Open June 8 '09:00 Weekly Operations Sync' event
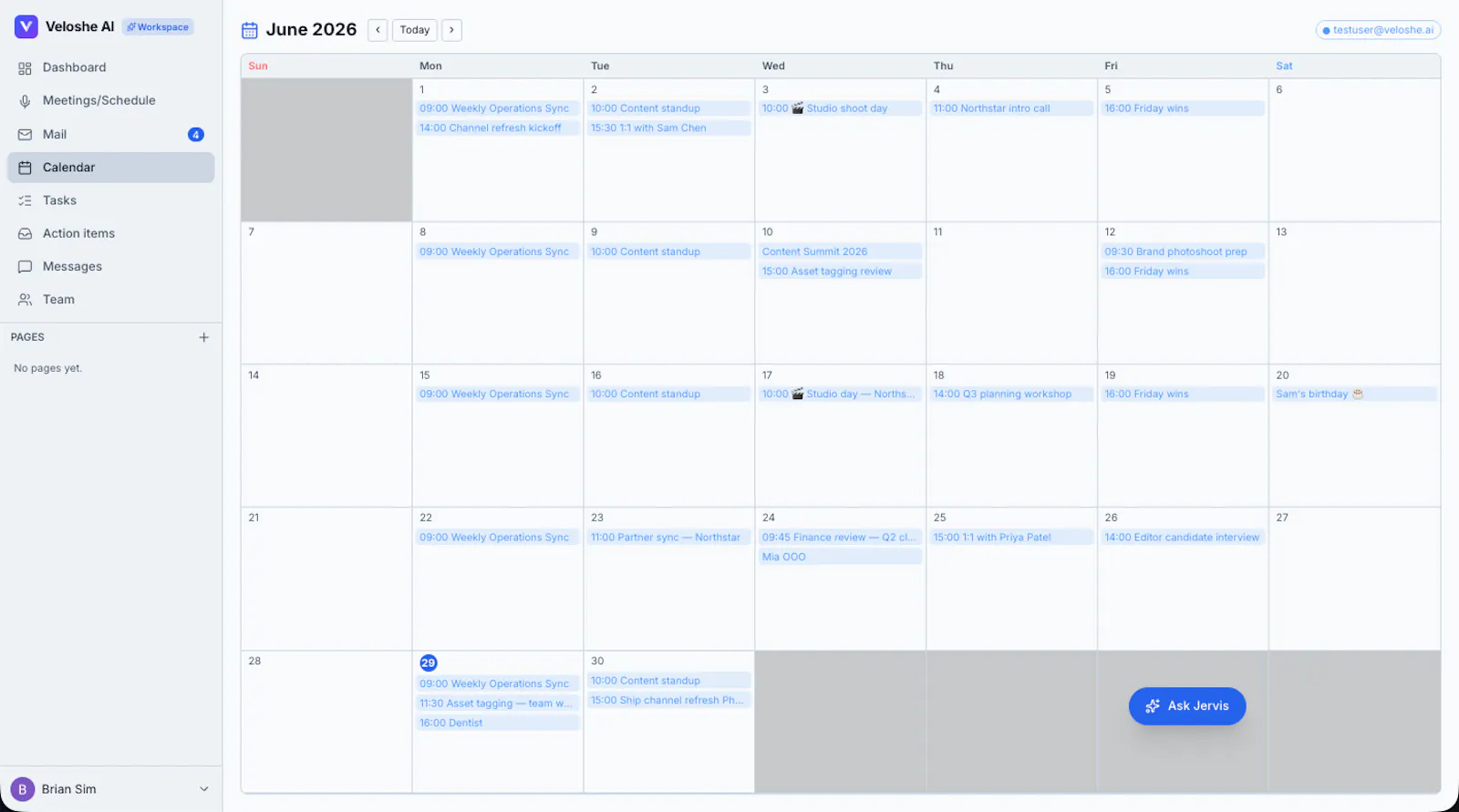The width and height of the screenshot is (1459, 812). point(498,252)
